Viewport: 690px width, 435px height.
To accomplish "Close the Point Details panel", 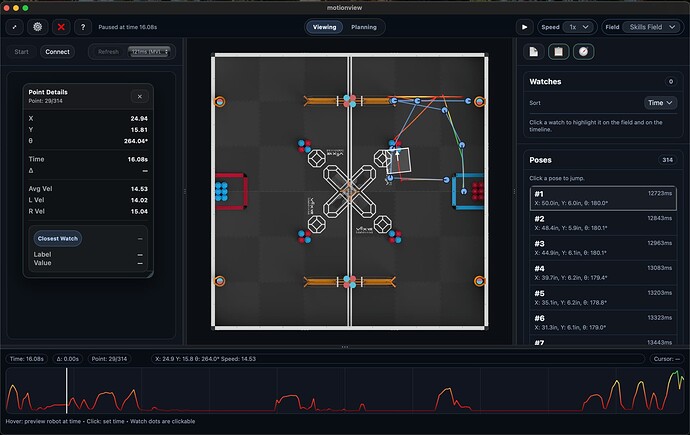I will click(x=139, y=97).
